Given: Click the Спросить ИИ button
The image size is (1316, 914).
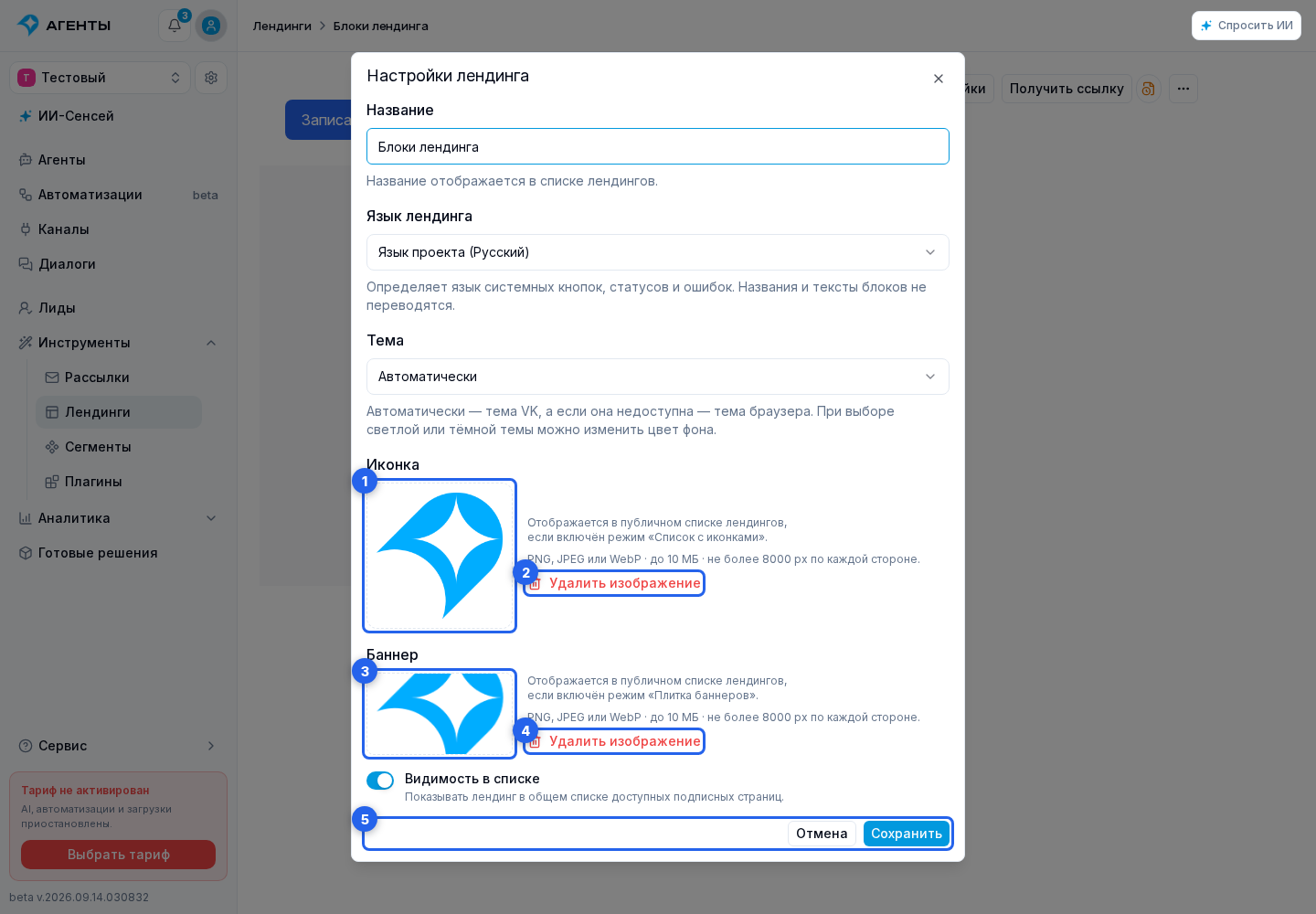Looking at the screenshot, I should [1247, 26].
